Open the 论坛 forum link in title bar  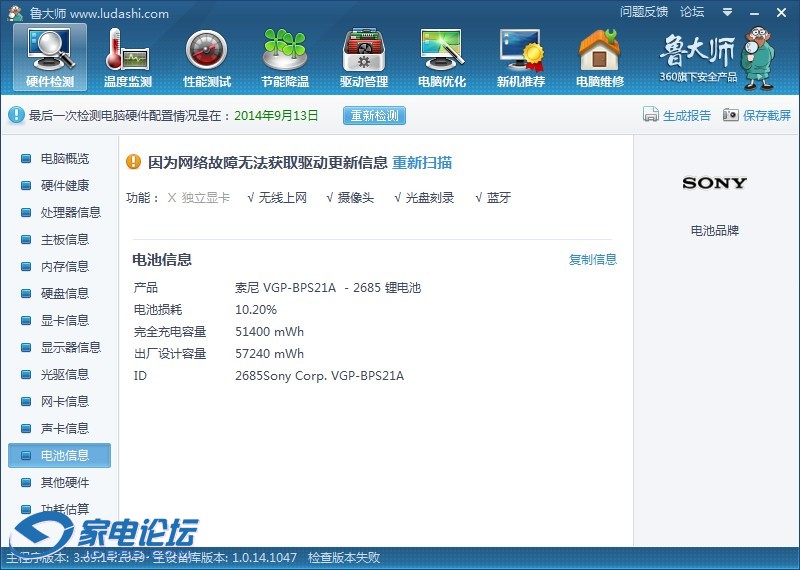692,12
